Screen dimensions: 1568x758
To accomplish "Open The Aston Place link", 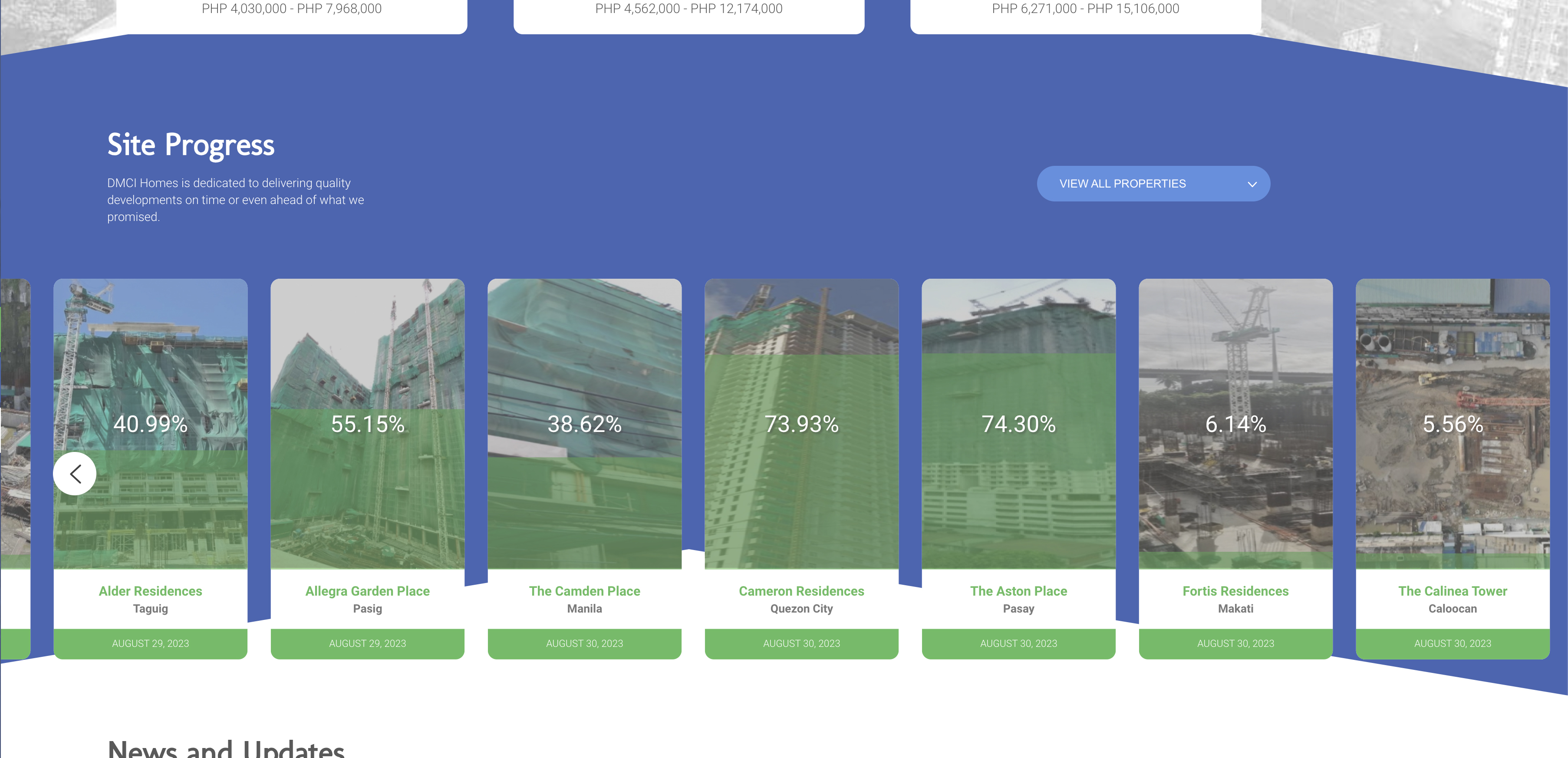I will [1018, 590].
